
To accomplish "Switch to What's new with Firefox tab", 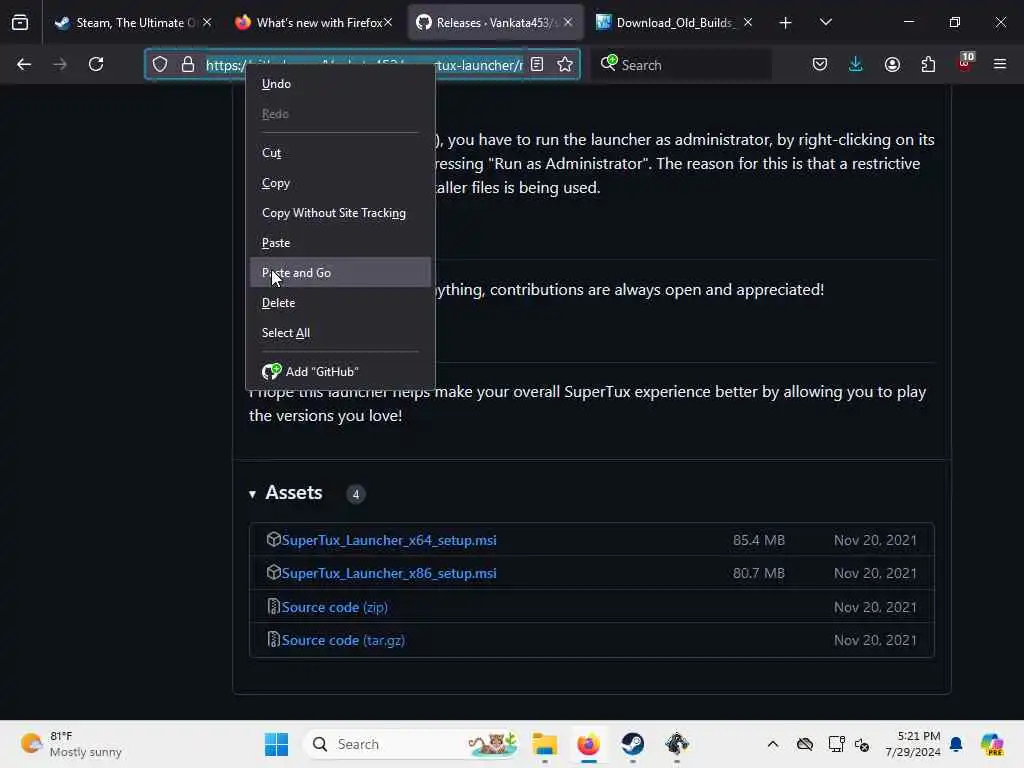I will coord(313,23).
